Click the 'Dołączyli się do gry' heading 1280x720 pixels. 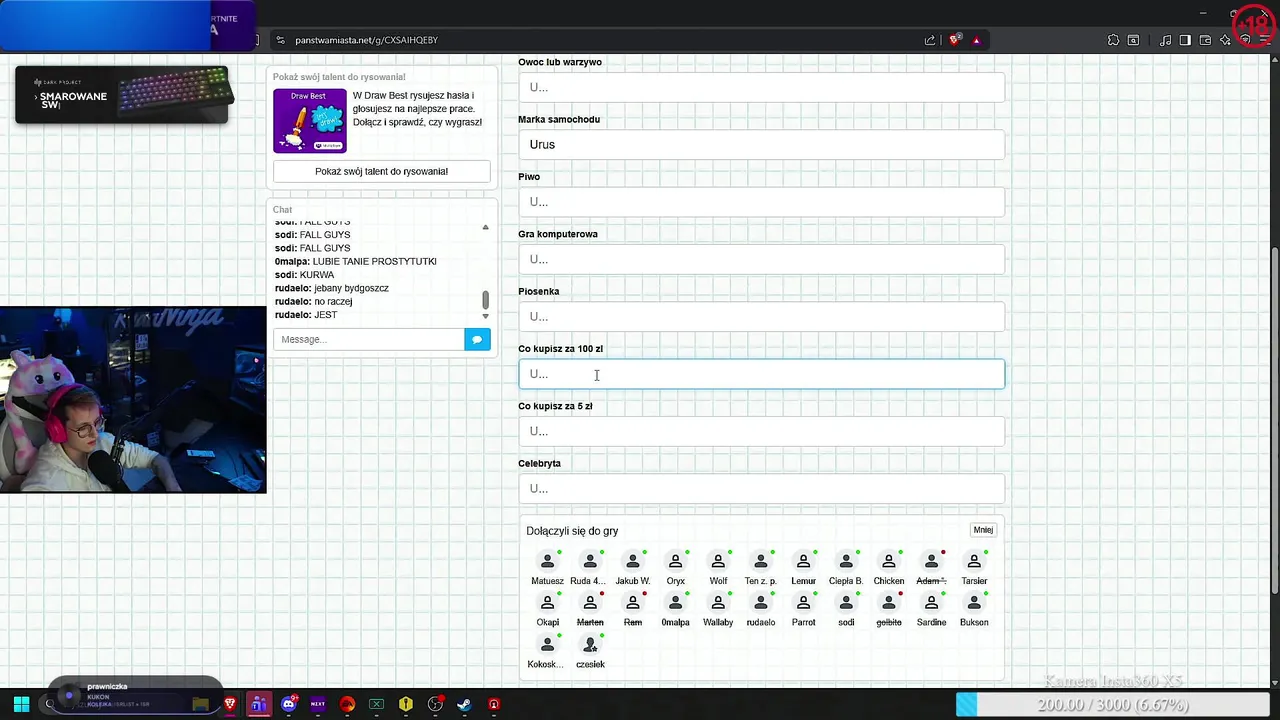point(572,531)
